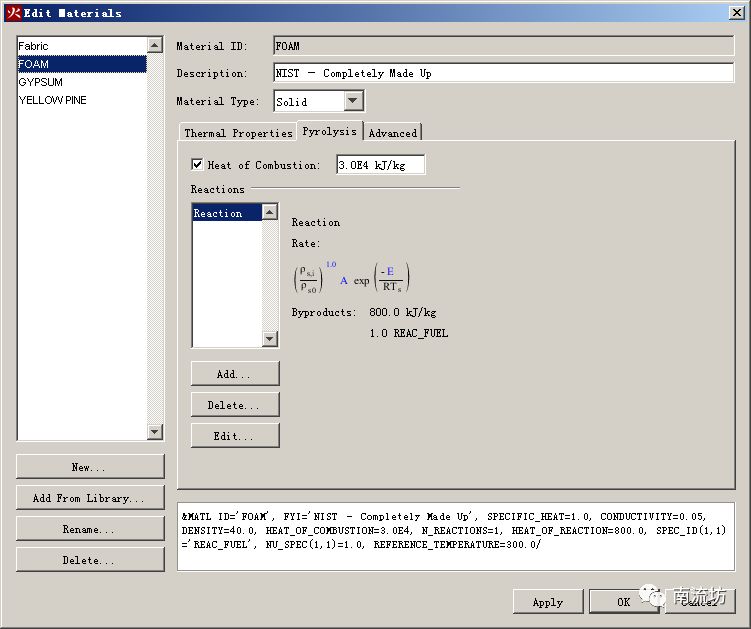Viewport: 751px width, 629px height.
Task: Toggle the Heat of Combustion checkbox
Action: (197, 165)
